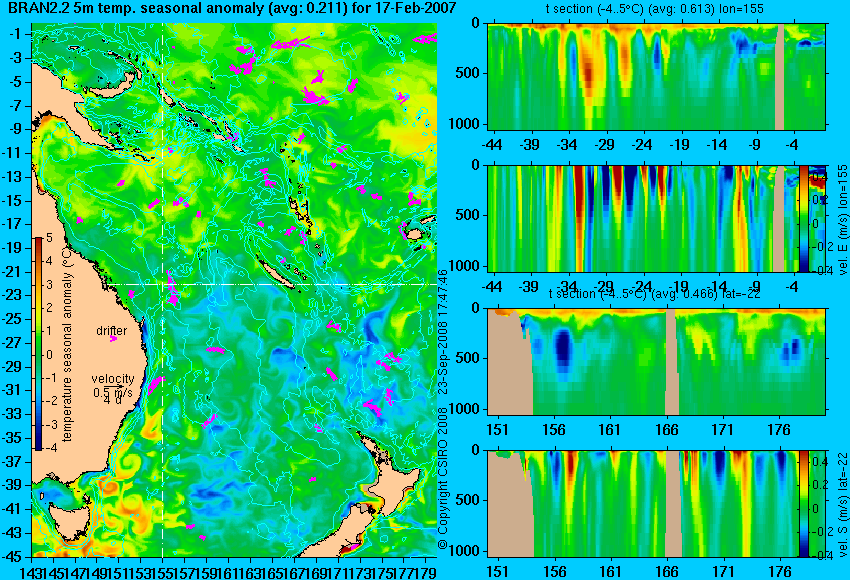The width and height of the screenshot is (850, 580).
Task: Click the tan land gap in the lat=-22 temperature section near 166
Action: (672, 362)
